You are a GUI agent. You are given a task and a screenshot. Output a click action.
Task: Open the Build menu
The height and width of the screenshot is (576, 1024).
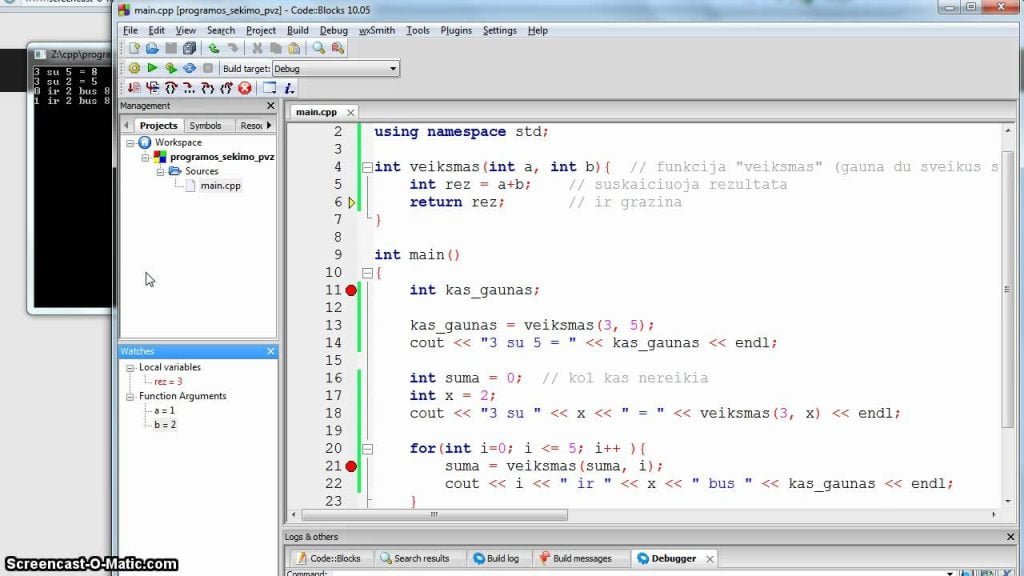(298, 31)
